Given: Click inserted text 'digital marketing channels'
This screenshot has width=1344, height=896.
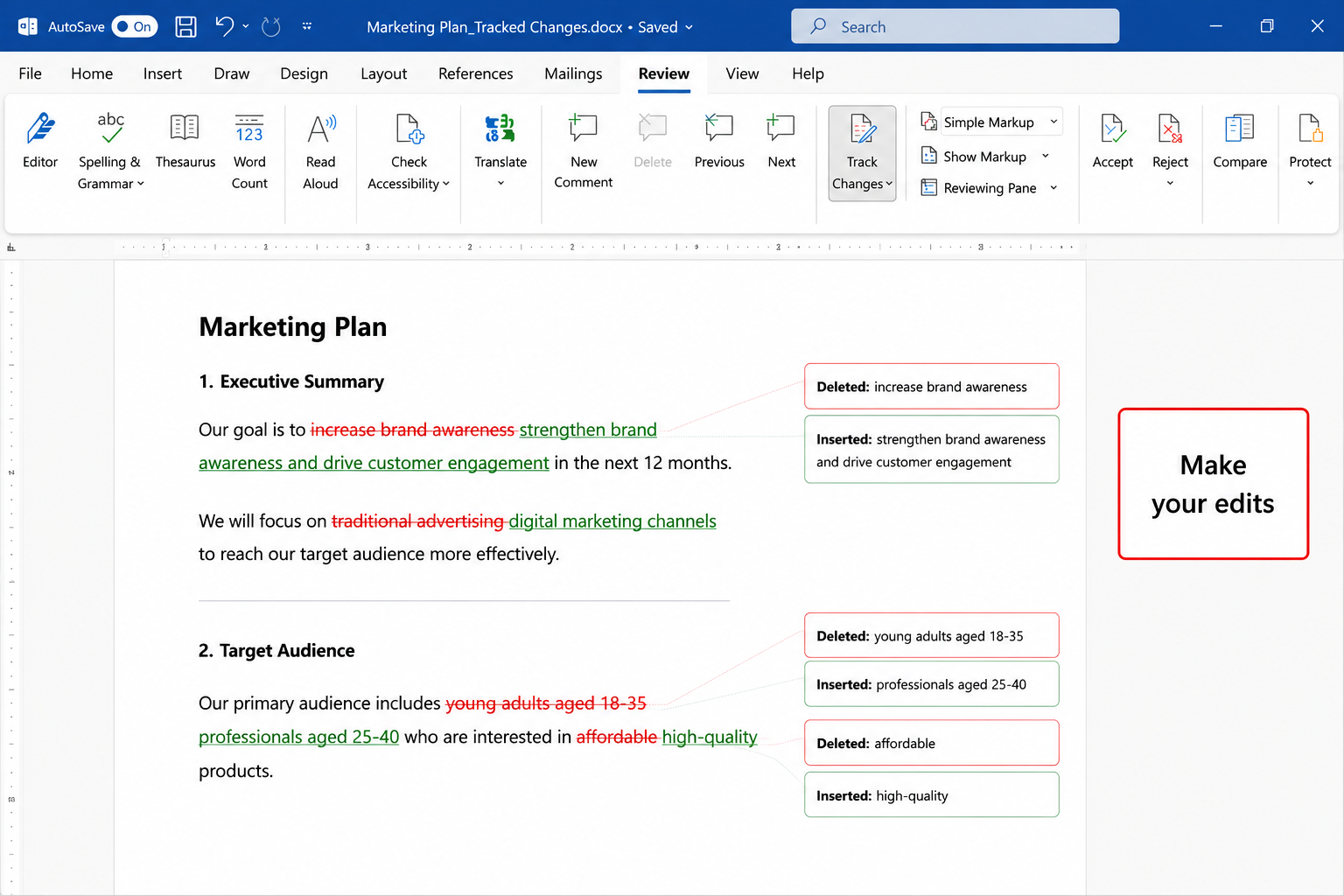Looking at the screenshot, I should [x=612, y=521].
